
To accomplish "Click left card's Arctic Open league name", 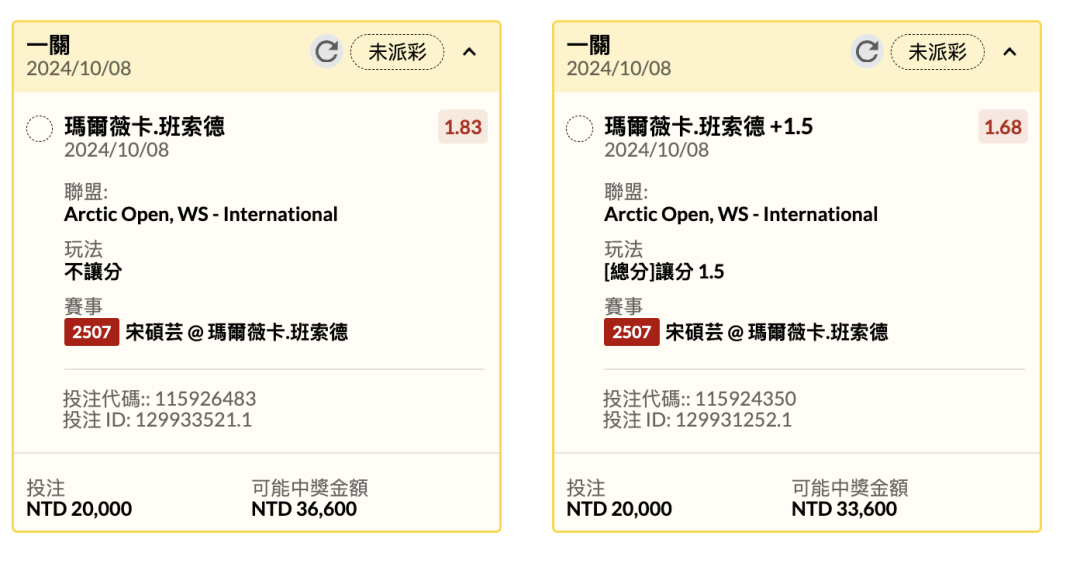I will click(201, 214).
